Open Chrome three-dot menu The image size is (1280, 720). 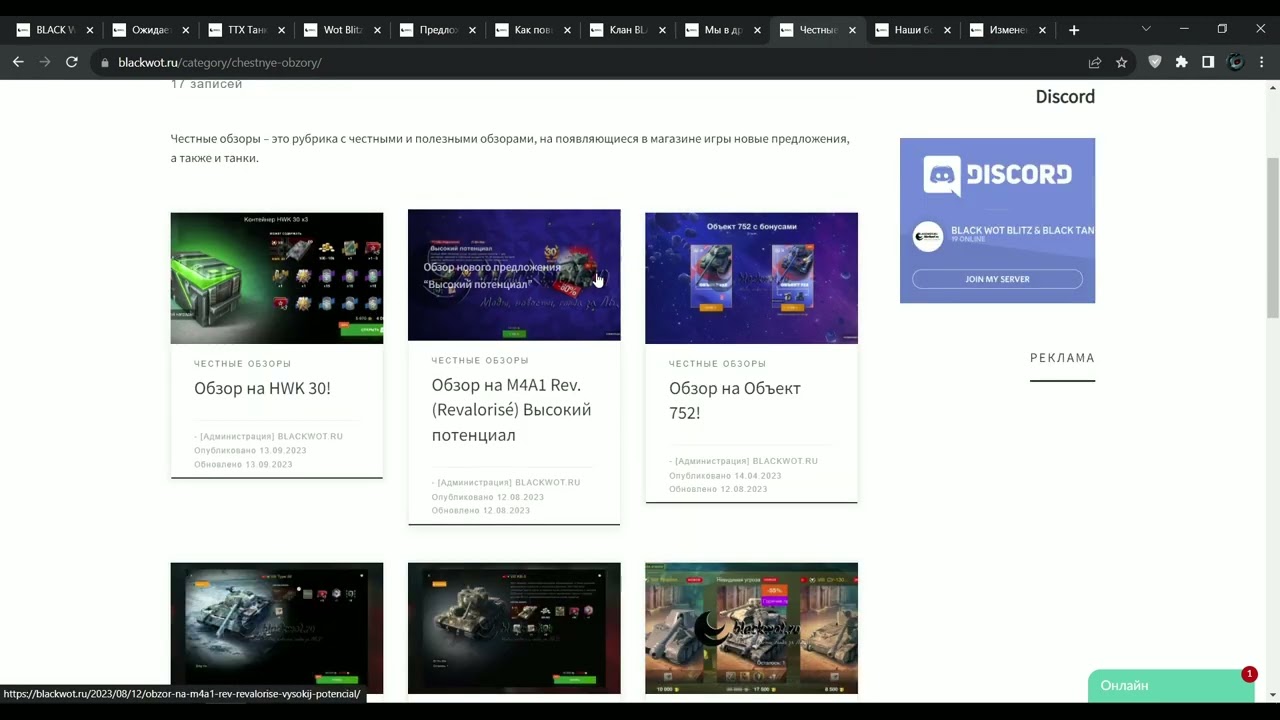[1262, 62]
